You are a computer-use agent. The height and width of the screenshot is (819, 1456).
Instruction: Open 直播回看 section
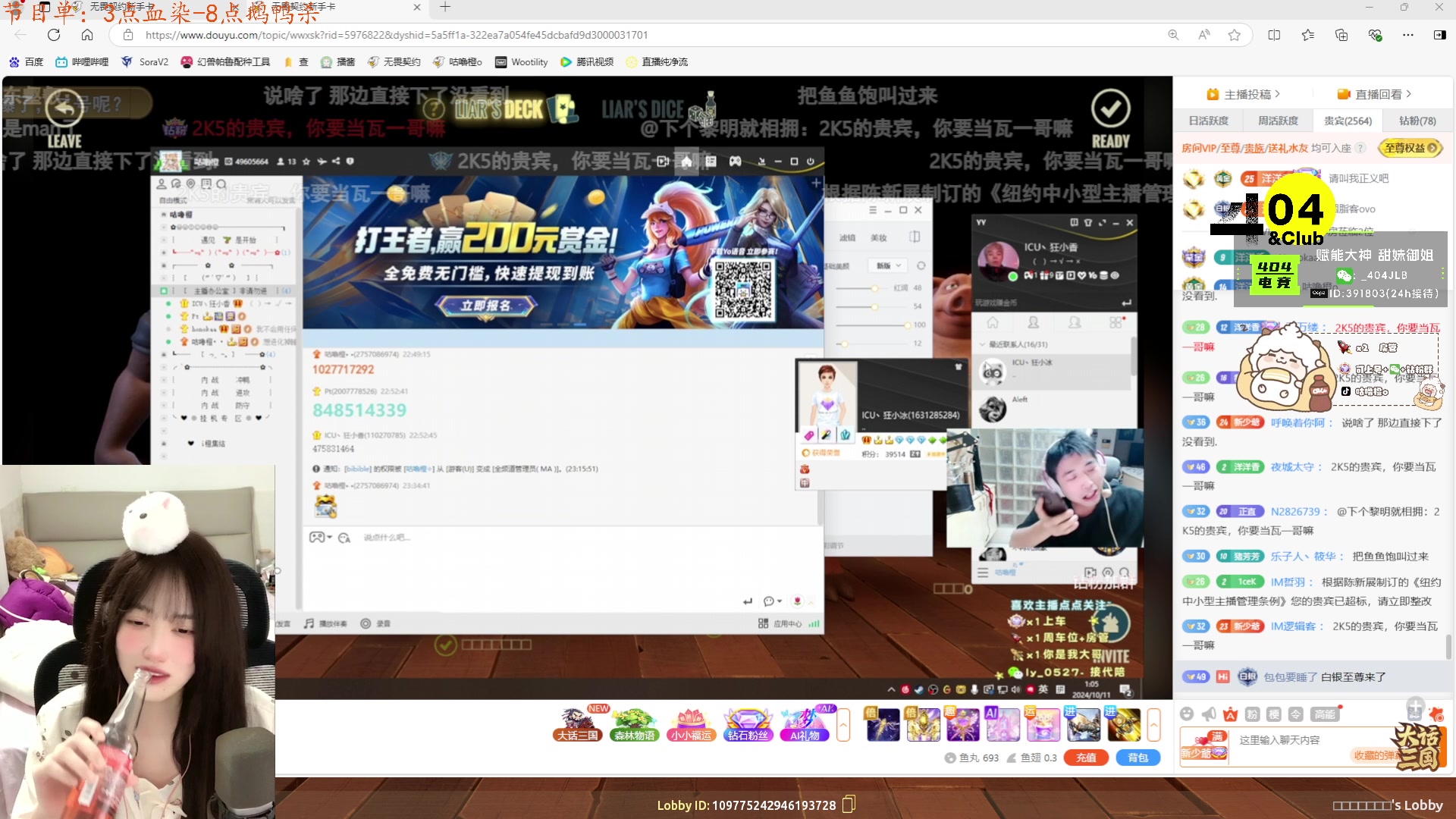click(x=1374, y=94)
